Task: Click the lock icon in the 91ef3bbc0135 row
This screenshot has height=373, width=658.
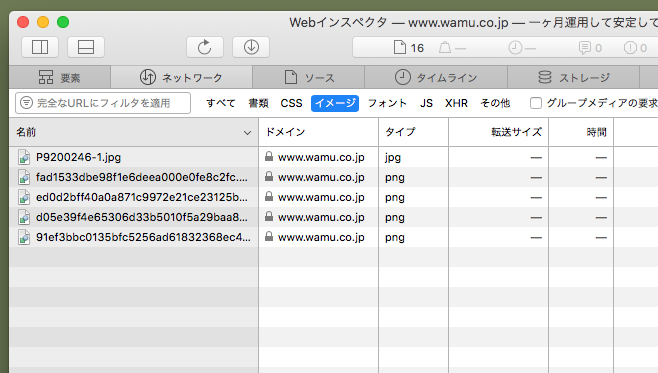Action: point(269,236)
